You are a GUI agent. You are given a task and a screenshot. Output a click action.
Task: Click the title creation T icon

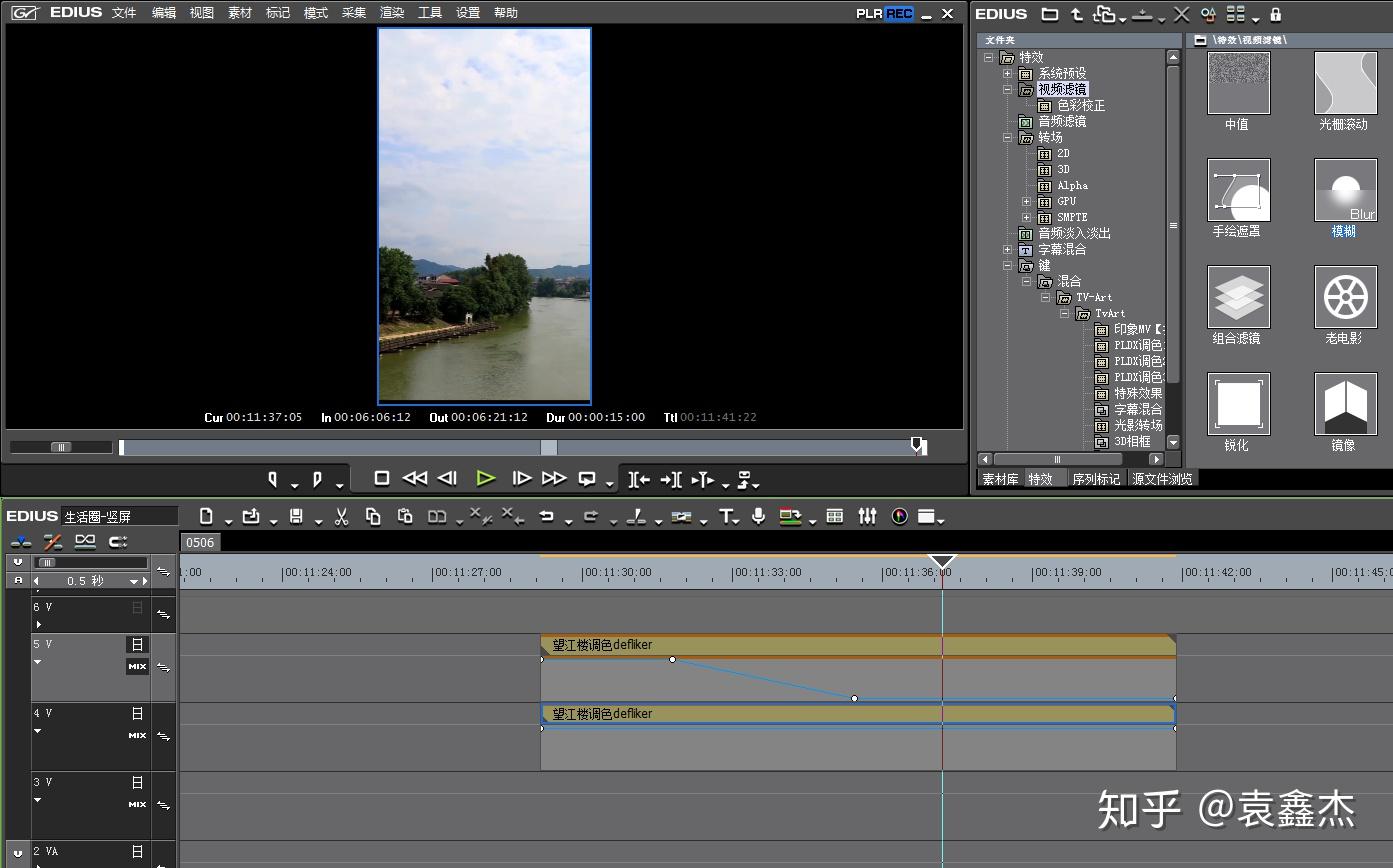tap(726, 516)
